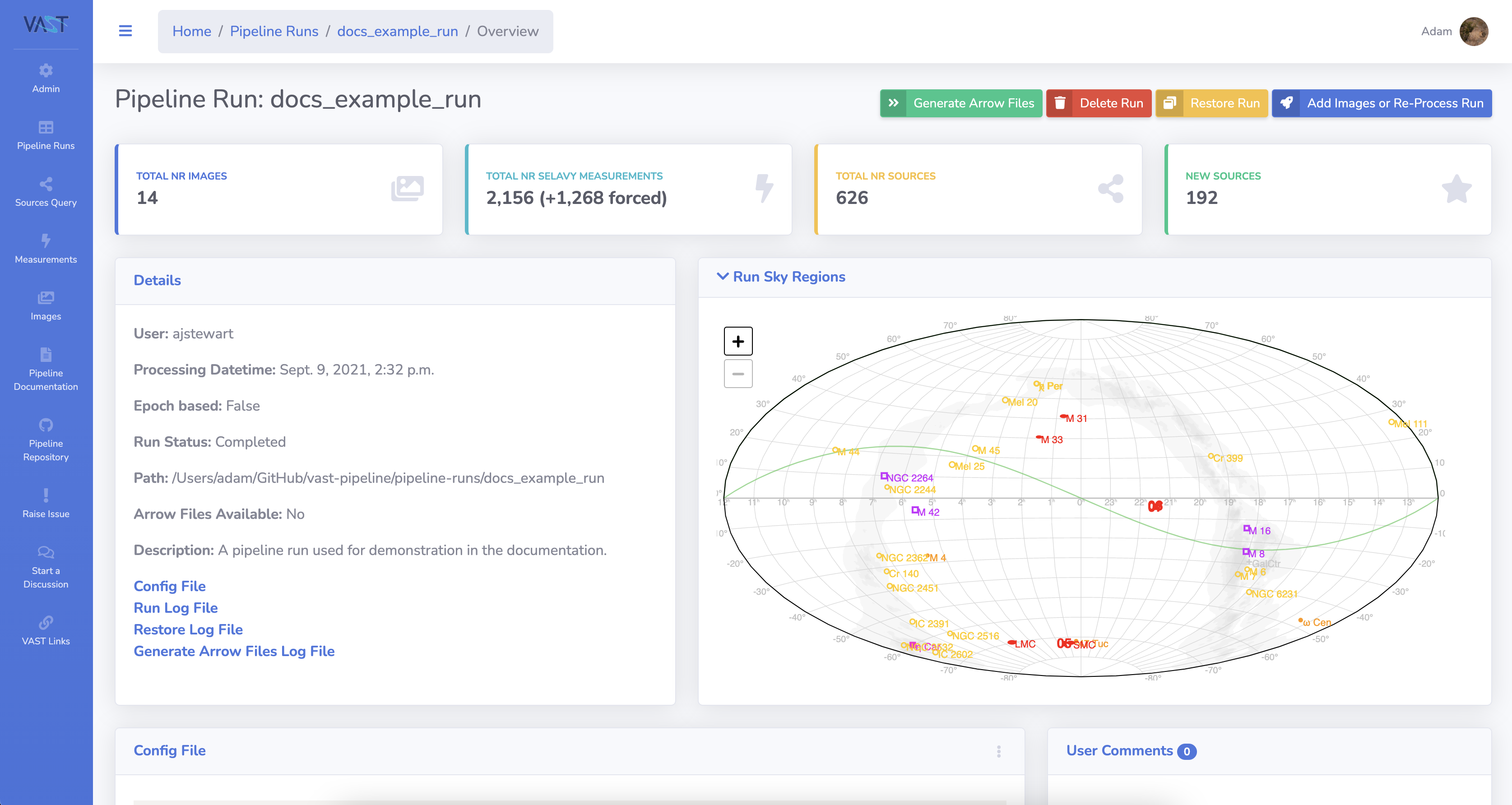1512x805 pixels.
Task: Click the Generate Arrow Files button
Action: [x=961, y=103]
